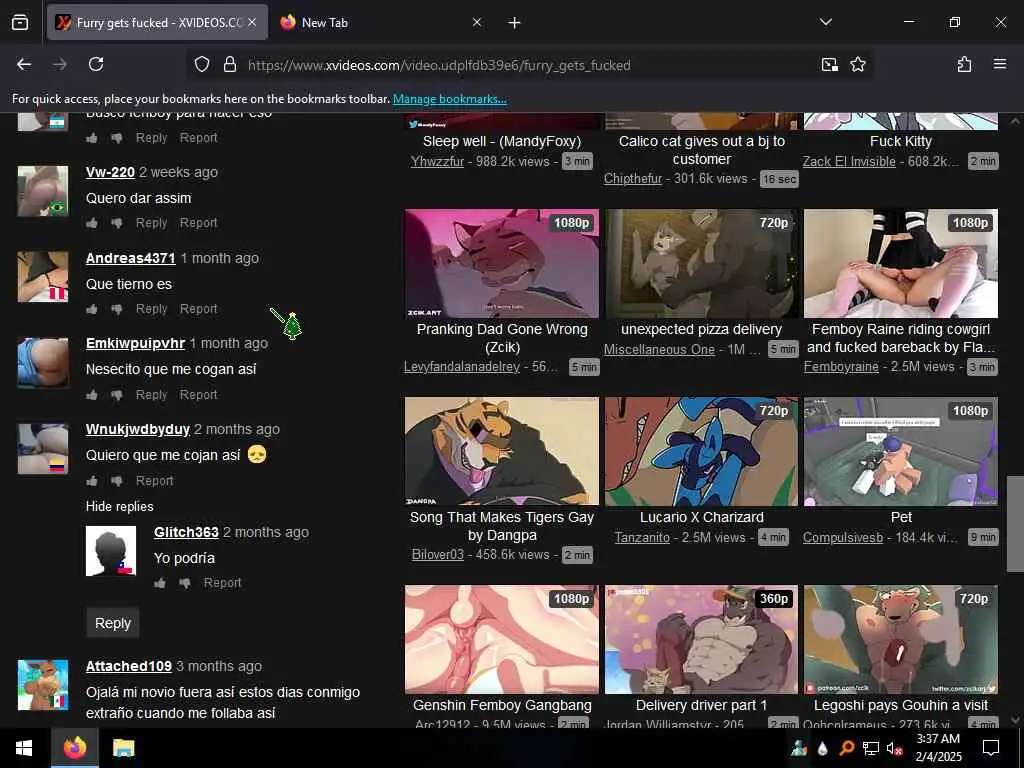Open the Delivery driver part 1 title
The height and width of the screenshot is (768, 1024).
coord(701,705)
